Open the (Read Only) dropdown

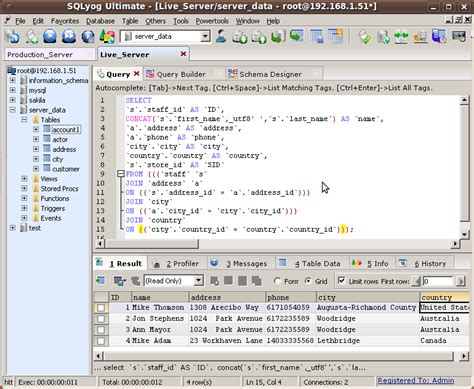198,281
